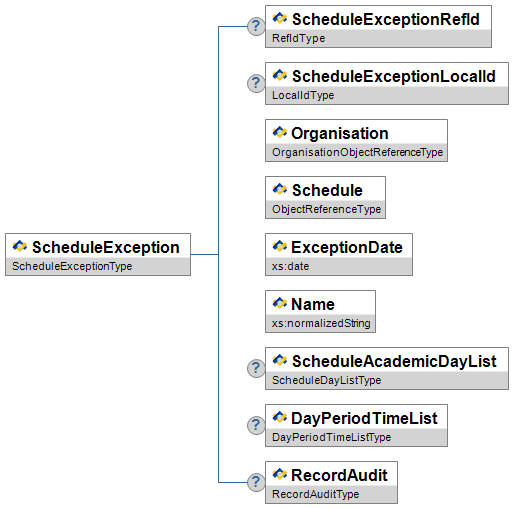Click the ScheduleAcademicDayList help question icon
531x508 pixels.
tap(256, 368)
